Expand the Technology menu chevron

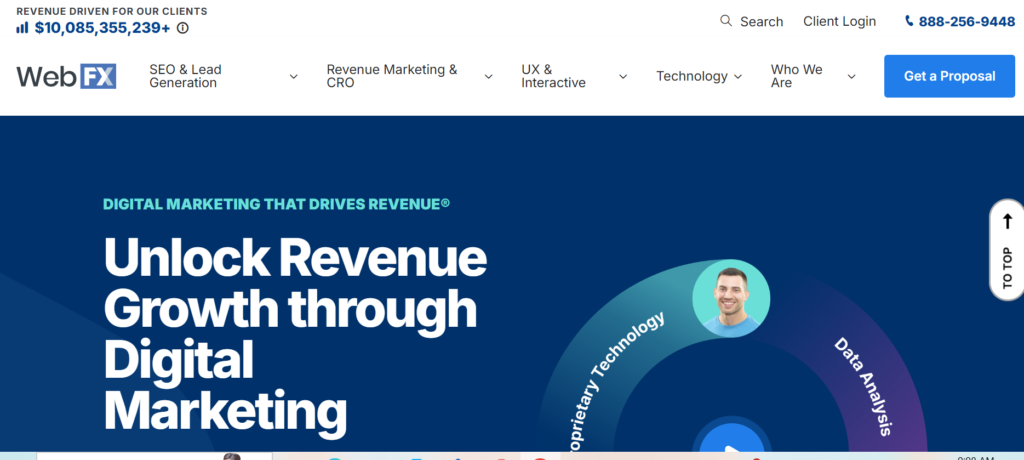point(738,76)
